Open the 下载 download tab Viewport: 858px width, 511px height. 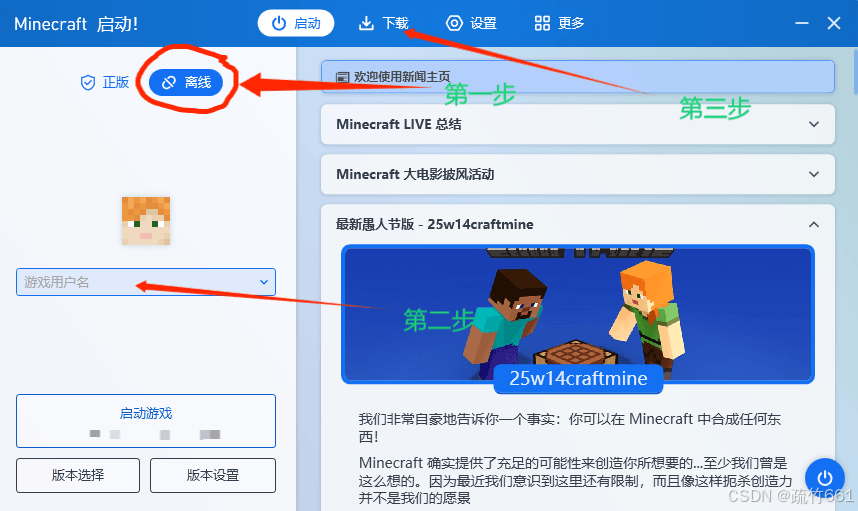[x=384, y=23]
